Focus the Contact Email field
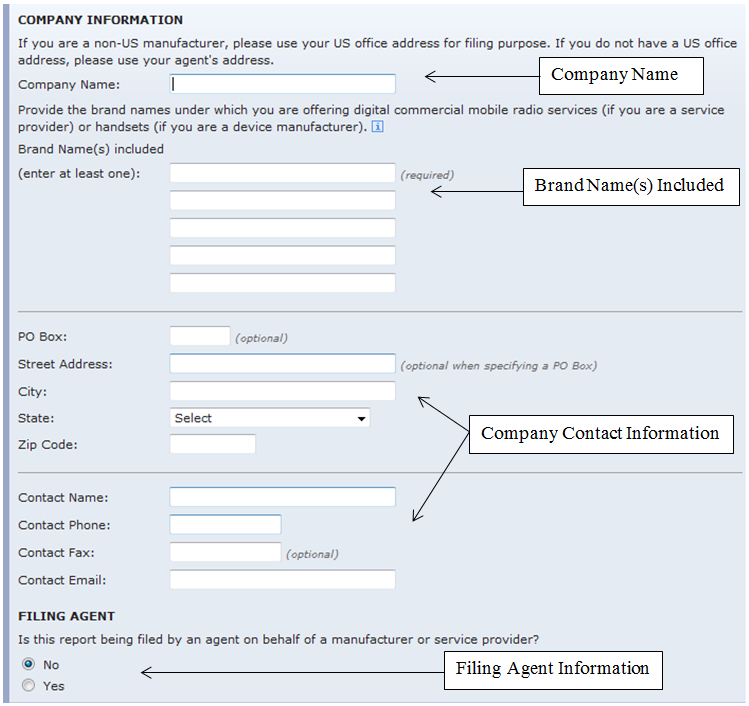749x706 pixels. (x=283, y=580)
